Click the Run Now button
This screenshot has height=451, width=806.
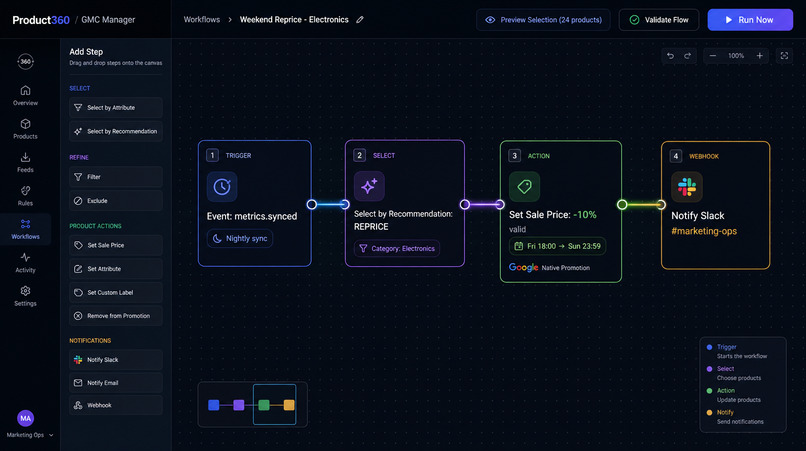pos(750,20)
